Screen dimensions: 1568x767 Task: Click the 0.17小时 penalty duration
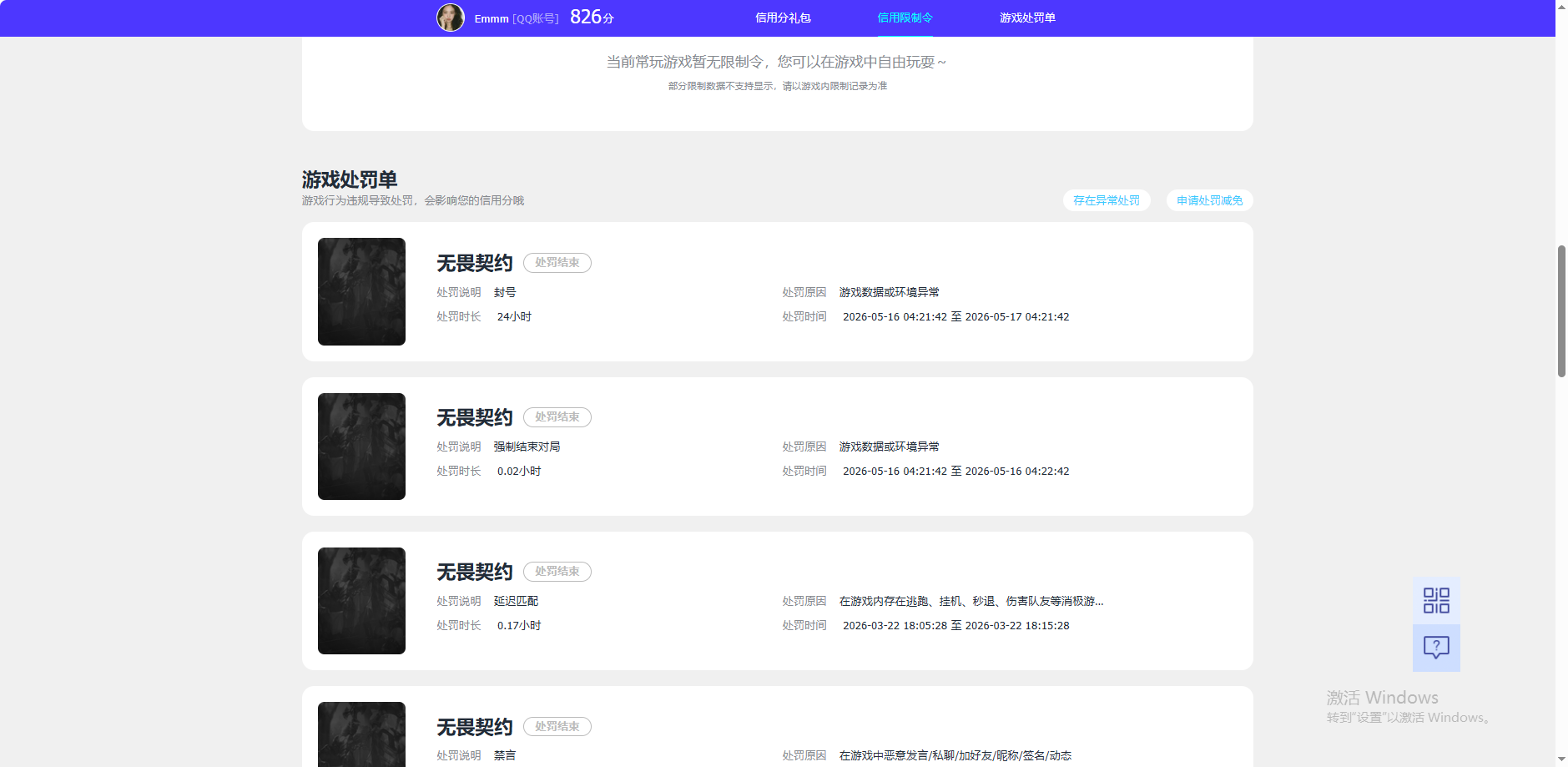point(519,626)
